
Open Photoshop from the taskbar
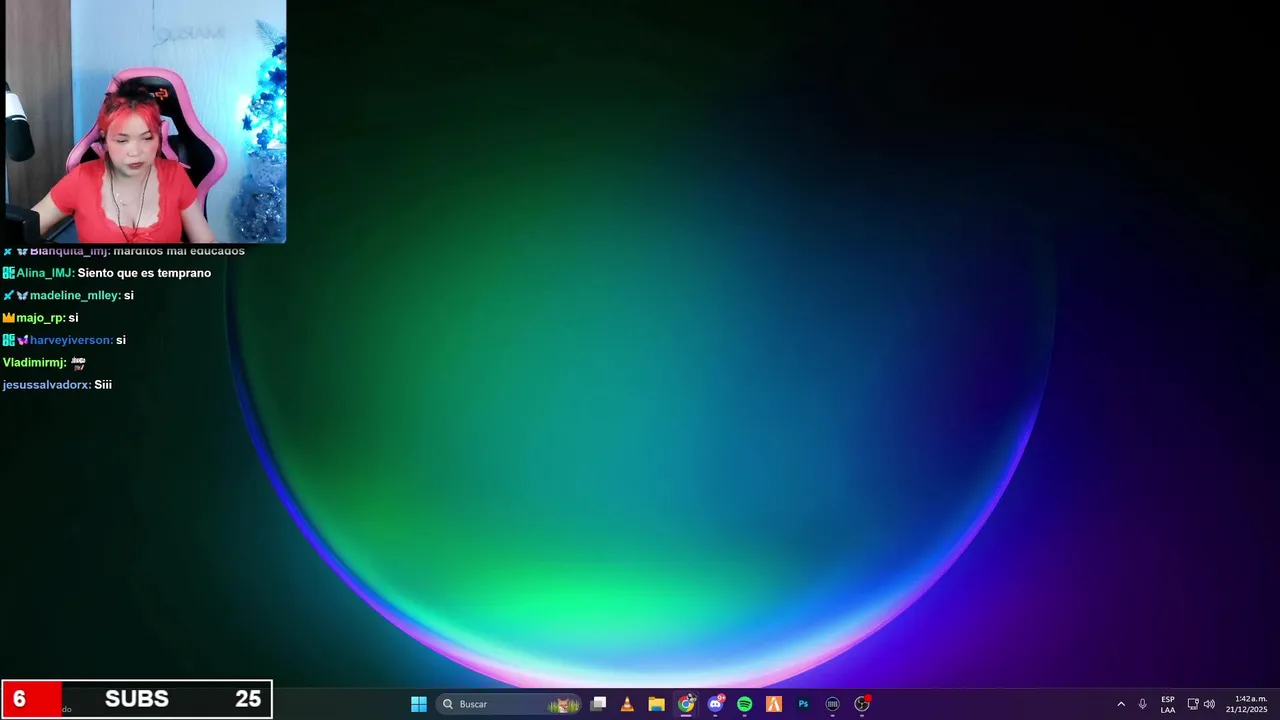tap(803, 704)
